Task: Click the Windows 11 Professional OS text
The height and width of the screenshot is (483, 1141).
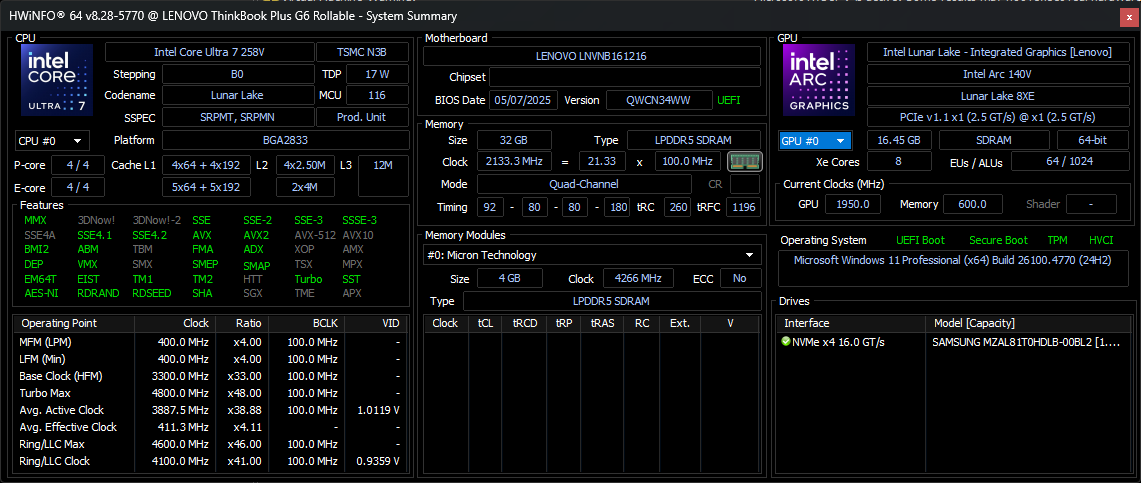Action: tap(952, 260)
